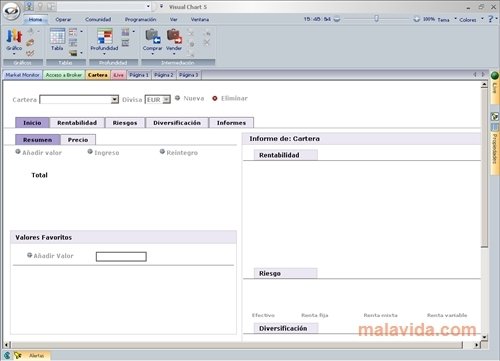Open the Cartera selection combo box
Viewport: 500px width, 361px height.
(x=79, y=99)
